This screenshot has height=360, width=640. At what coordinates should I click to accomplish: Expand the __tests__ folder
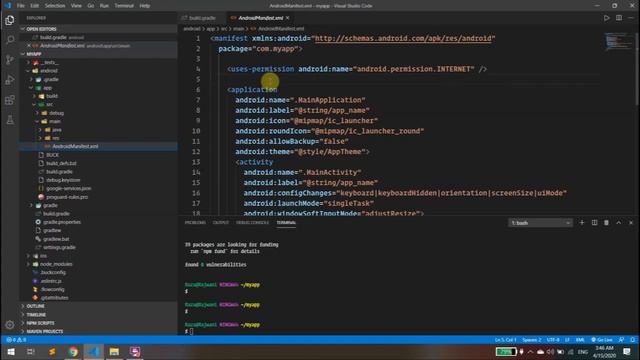pyautogui.click(x=98, y=62)
